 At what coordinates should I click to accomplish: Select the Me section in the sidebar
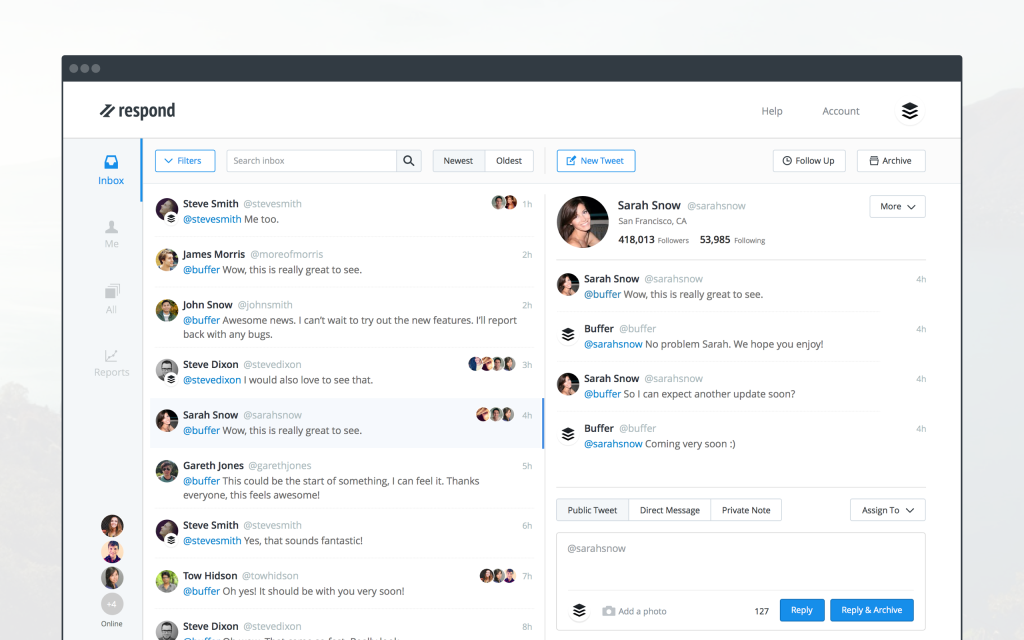pyautogui.click(x=110, y=232)
